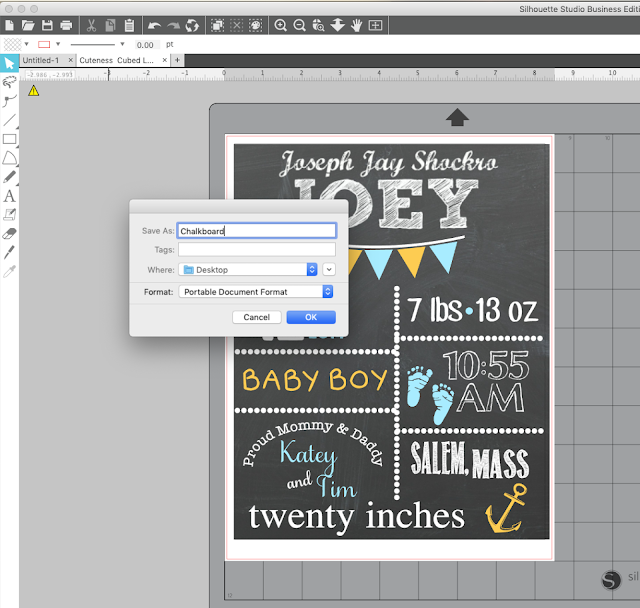Click the Save floppy disk icon
This screenshot has width=640, height=608.
(47, 25)
